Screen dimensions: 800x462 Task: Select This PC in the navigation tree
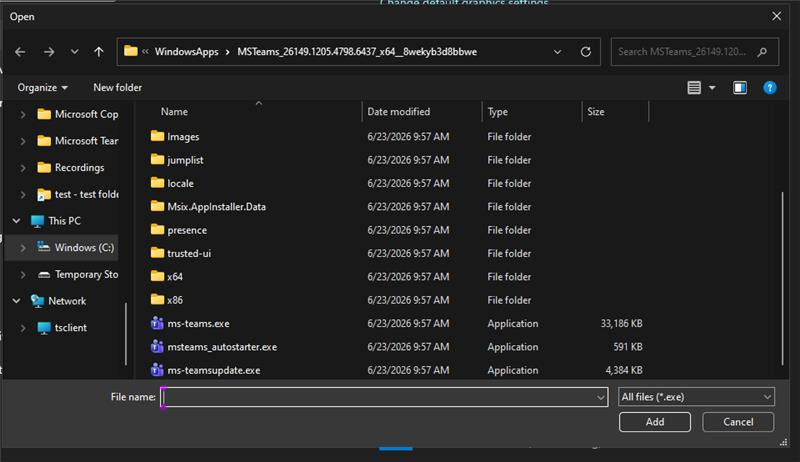pyautogui.click(x=64, y=221)
